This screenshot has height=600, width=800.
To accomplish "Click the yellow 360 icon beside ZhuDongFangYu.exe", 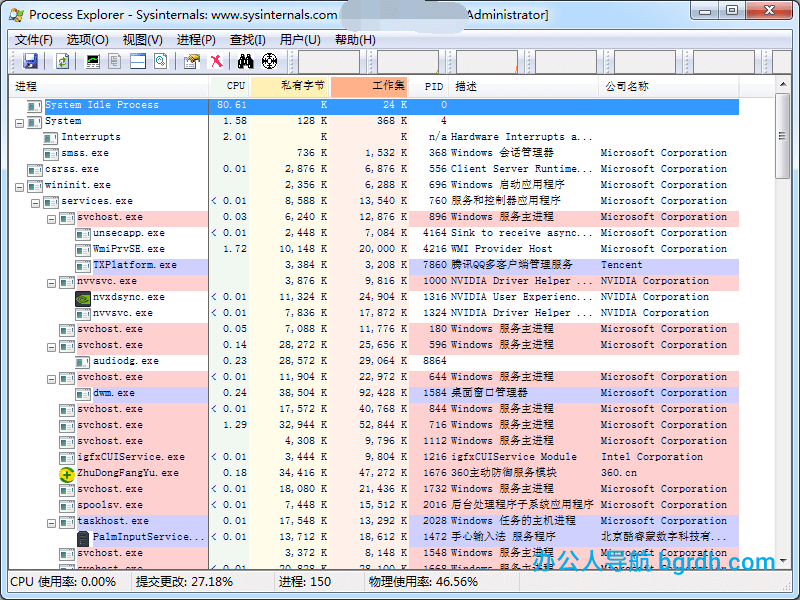I will 67,473.
